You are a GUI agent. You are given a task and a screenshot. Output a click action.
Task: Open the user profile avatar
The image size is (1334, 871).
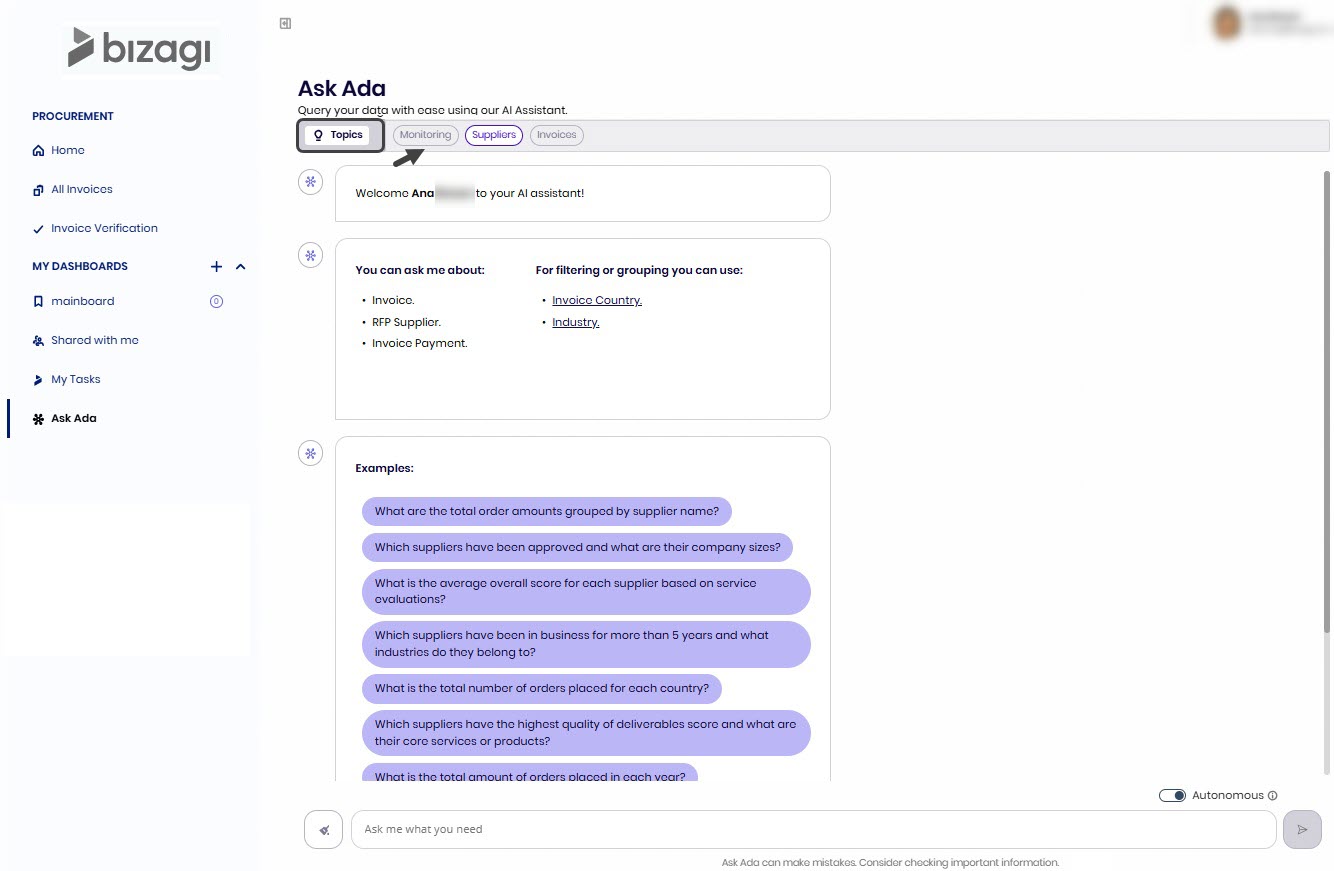pyautogui.click(x=1227, y=22)
